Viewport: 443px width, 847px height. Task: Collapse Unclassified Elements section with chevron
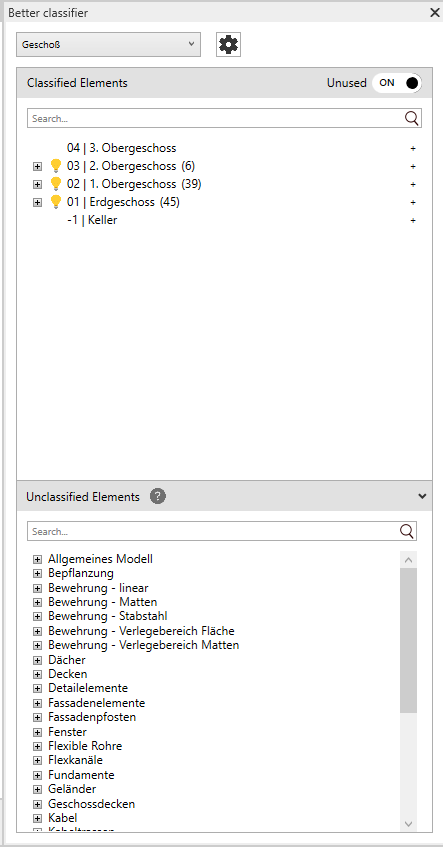click(x=422, y=496)
